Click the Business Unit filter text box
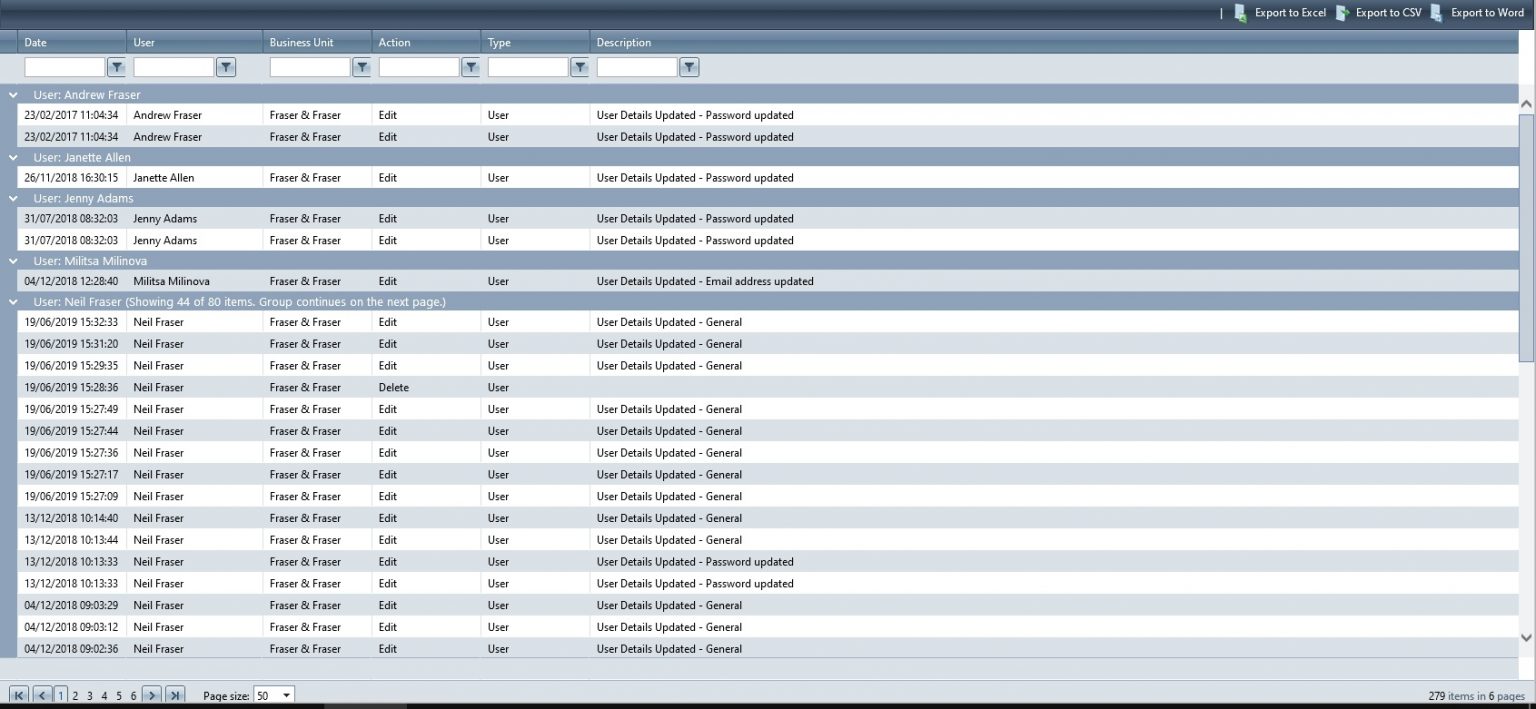The image size is (1536, 709). point(310,67)
